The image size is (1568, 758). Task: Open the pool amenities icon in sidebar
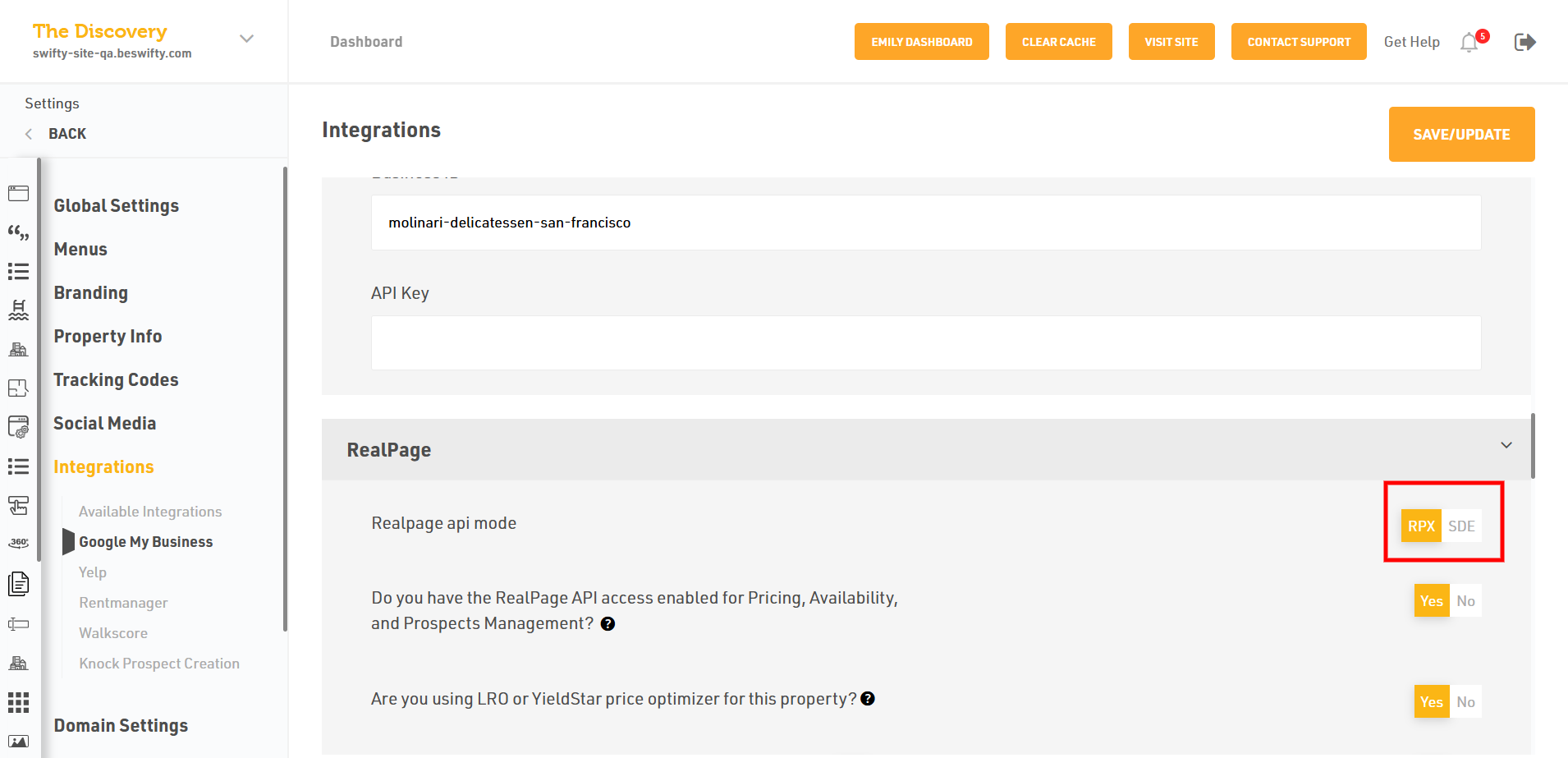coord(18,310)
